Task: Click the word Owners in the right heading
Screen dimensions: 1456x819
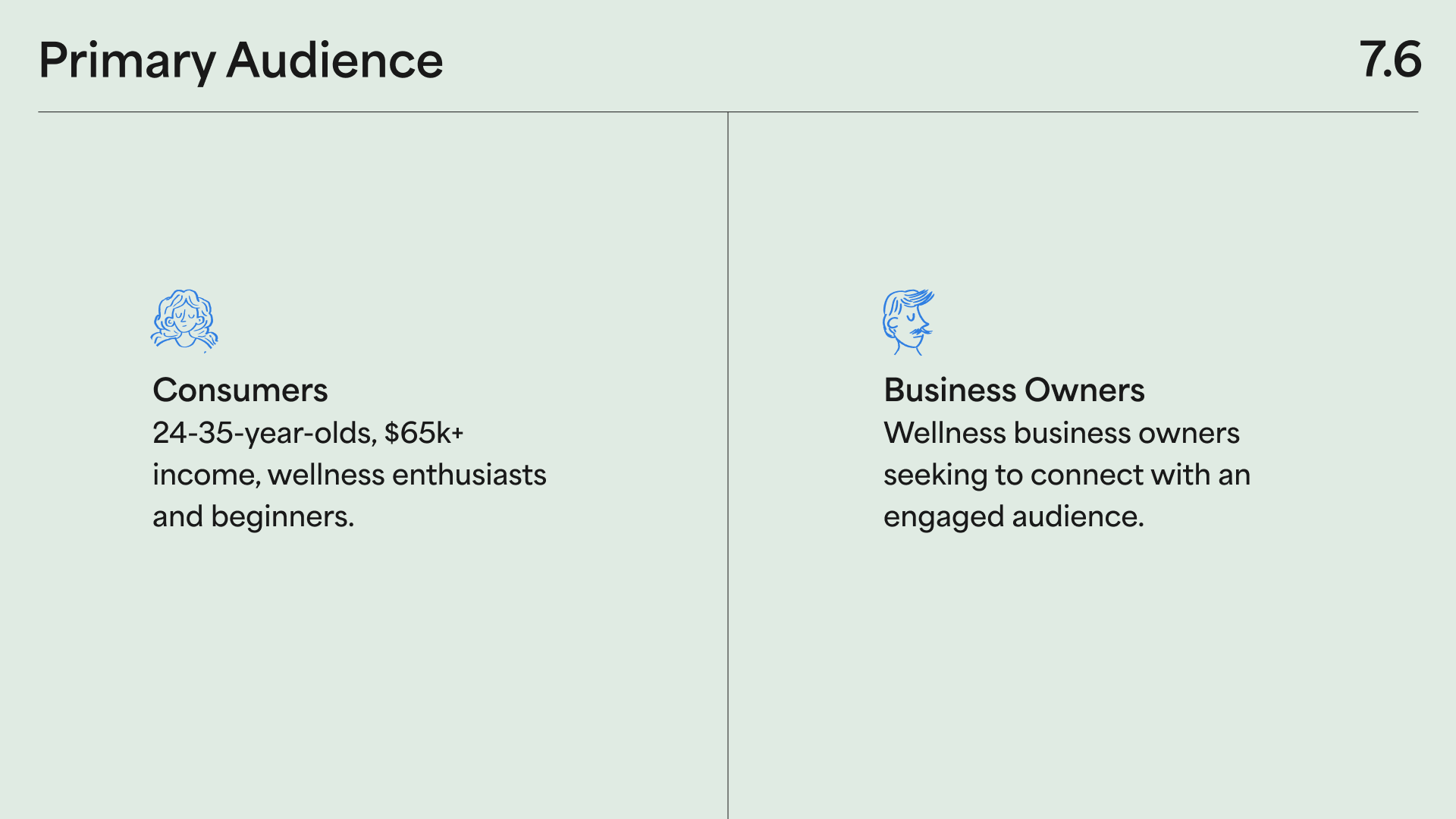Action: [x=1084, y=390]
